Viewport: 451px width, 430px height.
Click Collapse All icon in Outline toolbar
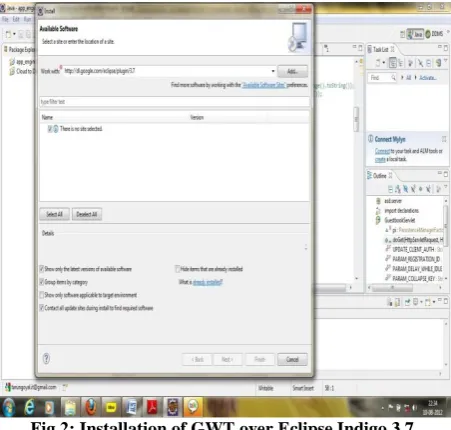coord(390,189)
